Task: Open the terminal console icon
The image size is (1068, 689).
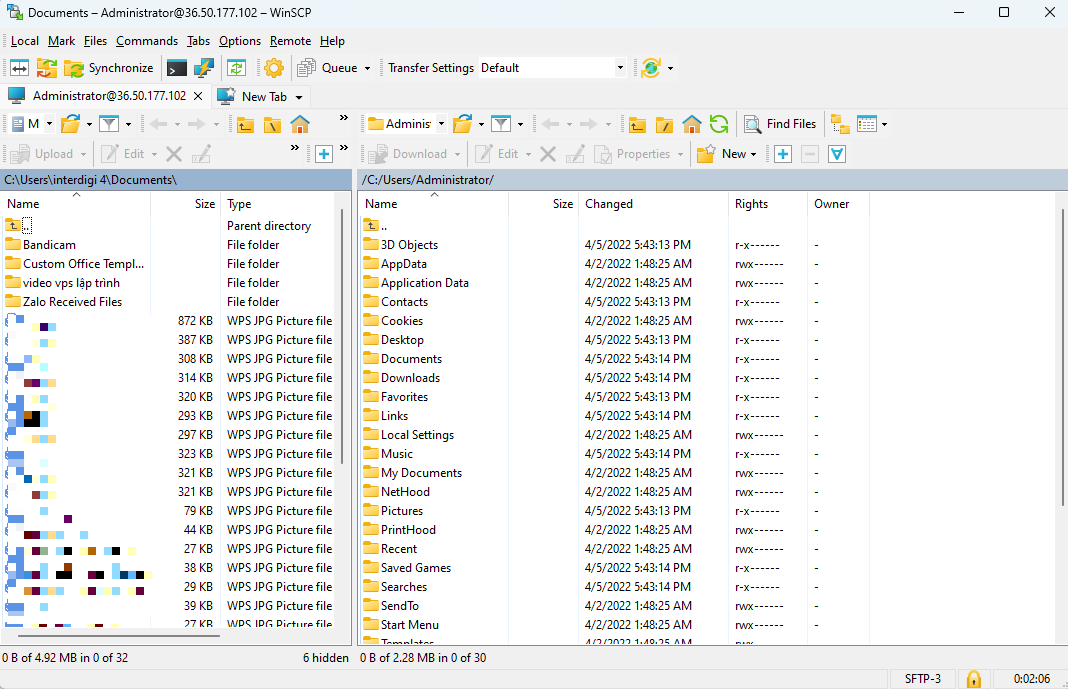Action: pyautogui.click(x=176, y=68)
